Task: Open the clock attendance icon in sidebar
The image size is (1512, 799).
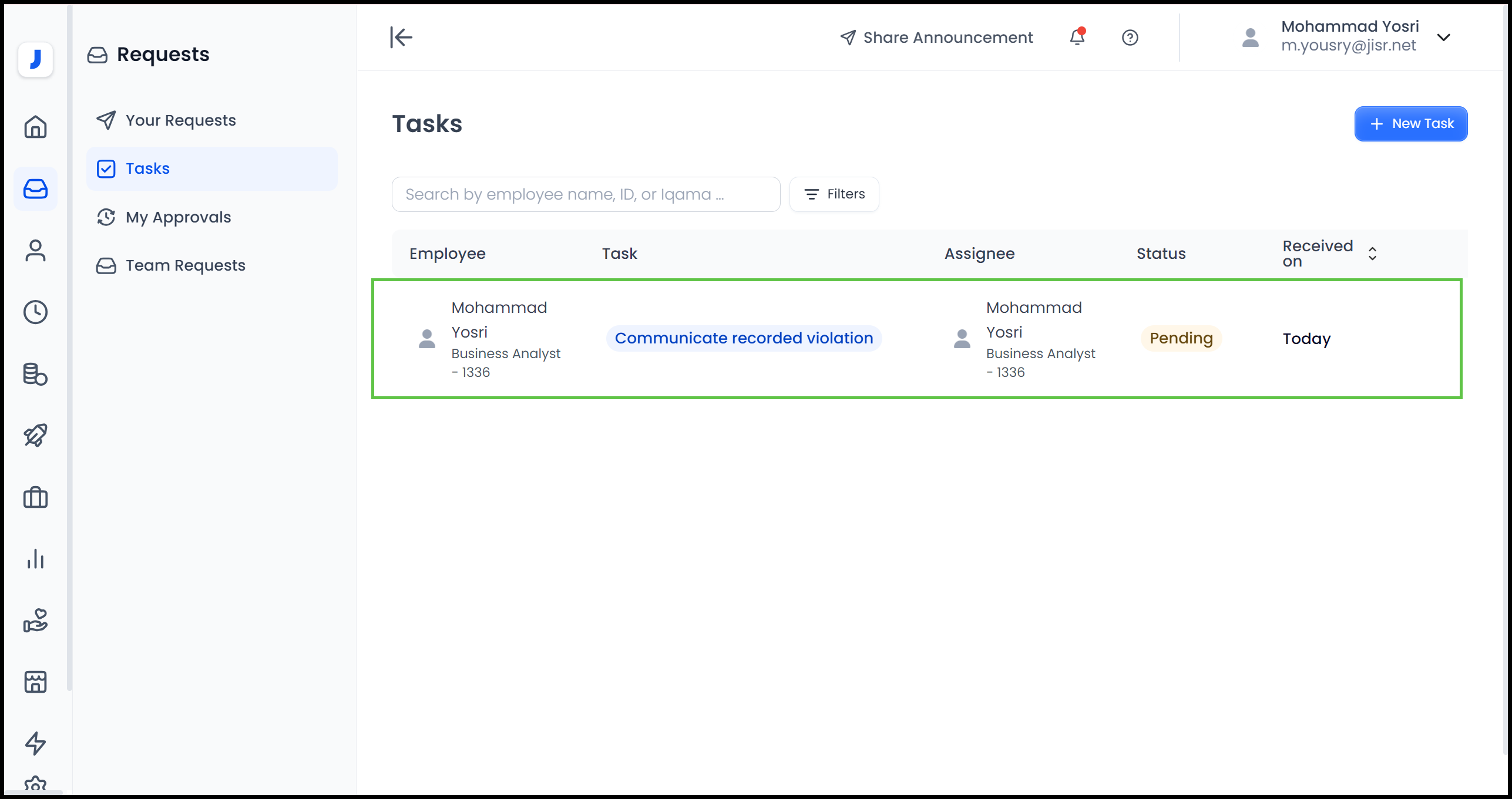Action: pyautogui.click(x=35, y=312)
